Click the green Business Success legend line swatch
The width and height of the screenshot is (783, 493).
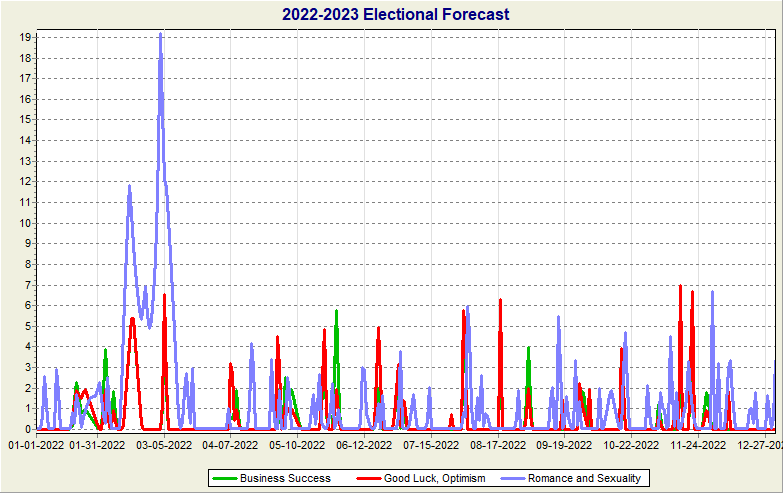(x=225, y=478)
